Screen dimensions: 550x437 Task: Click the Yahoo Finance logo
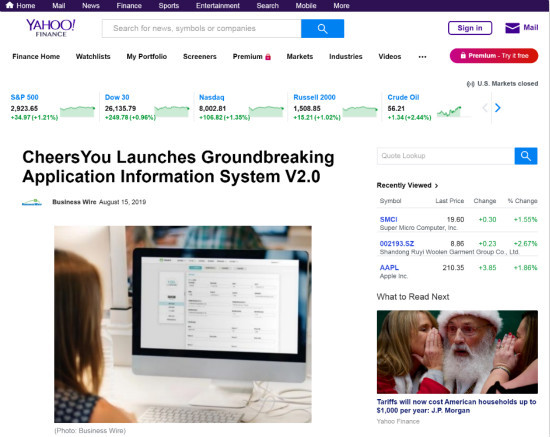click(51, 28)
